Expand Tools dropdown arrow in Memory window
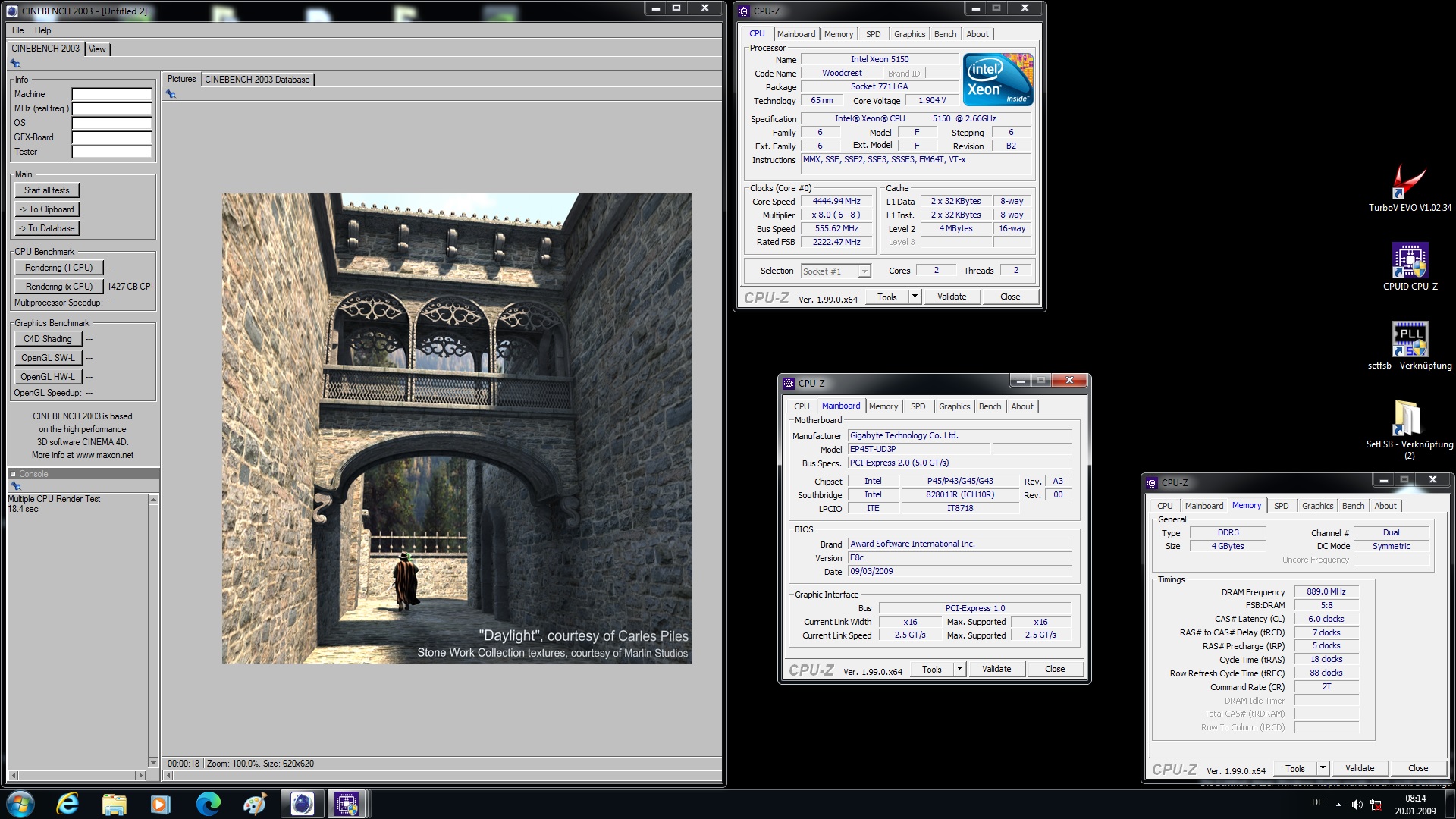 pos(1323,768)
